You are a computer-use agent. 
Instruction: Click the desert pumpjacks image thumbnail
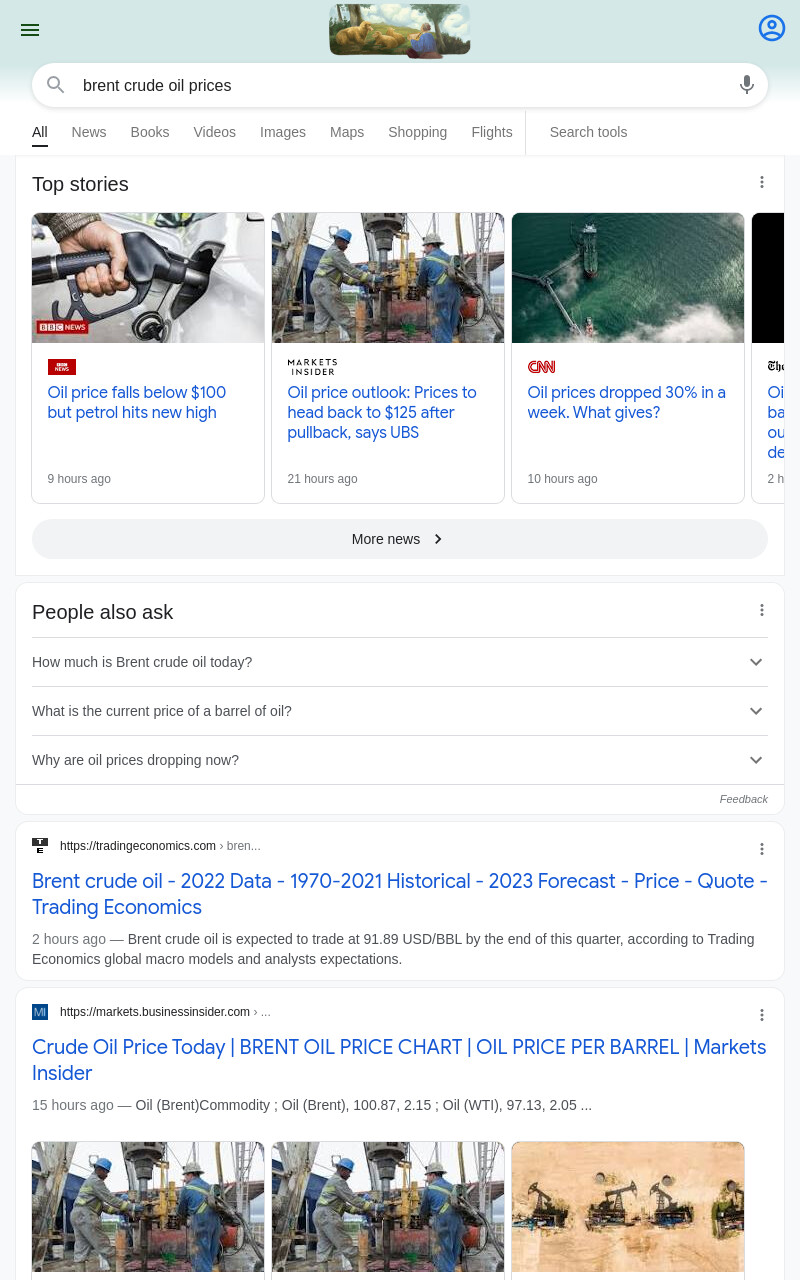(x=628, y=1207)
